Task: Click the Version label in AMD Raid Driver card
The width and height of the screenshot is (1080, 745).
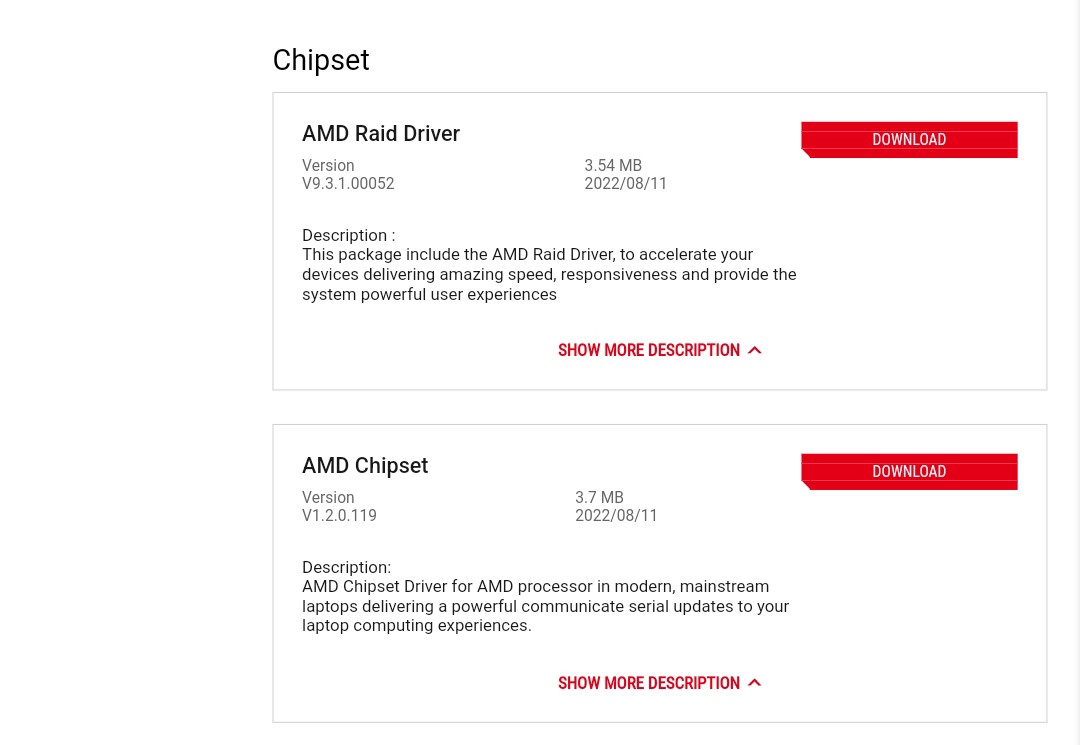Action: tap(328, 166)
